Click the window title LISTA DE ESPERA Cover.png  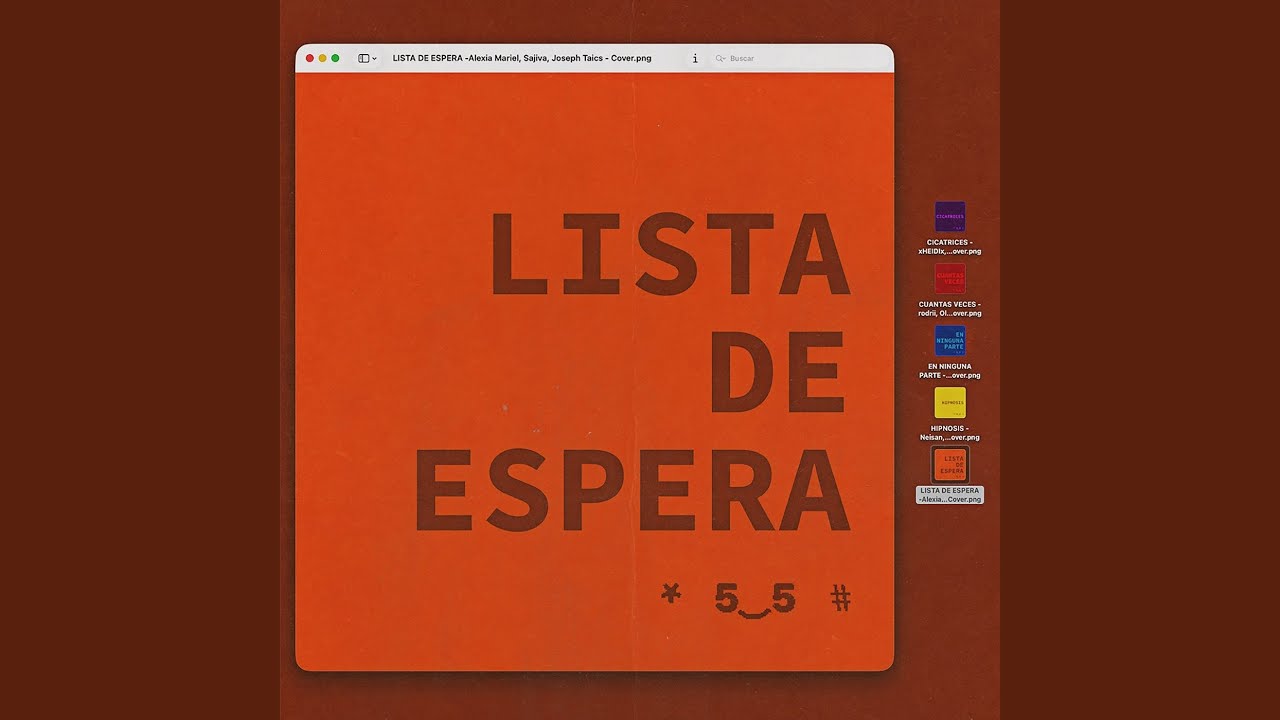pyautogui.click(x=522, y=58)
